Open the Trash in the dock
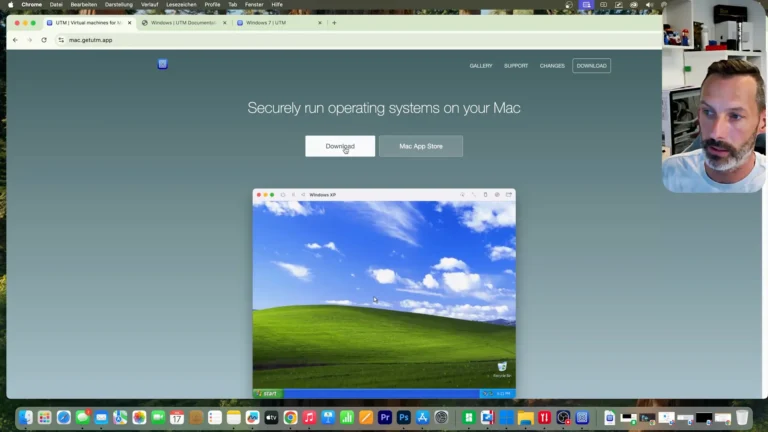 tap(742, 417)
